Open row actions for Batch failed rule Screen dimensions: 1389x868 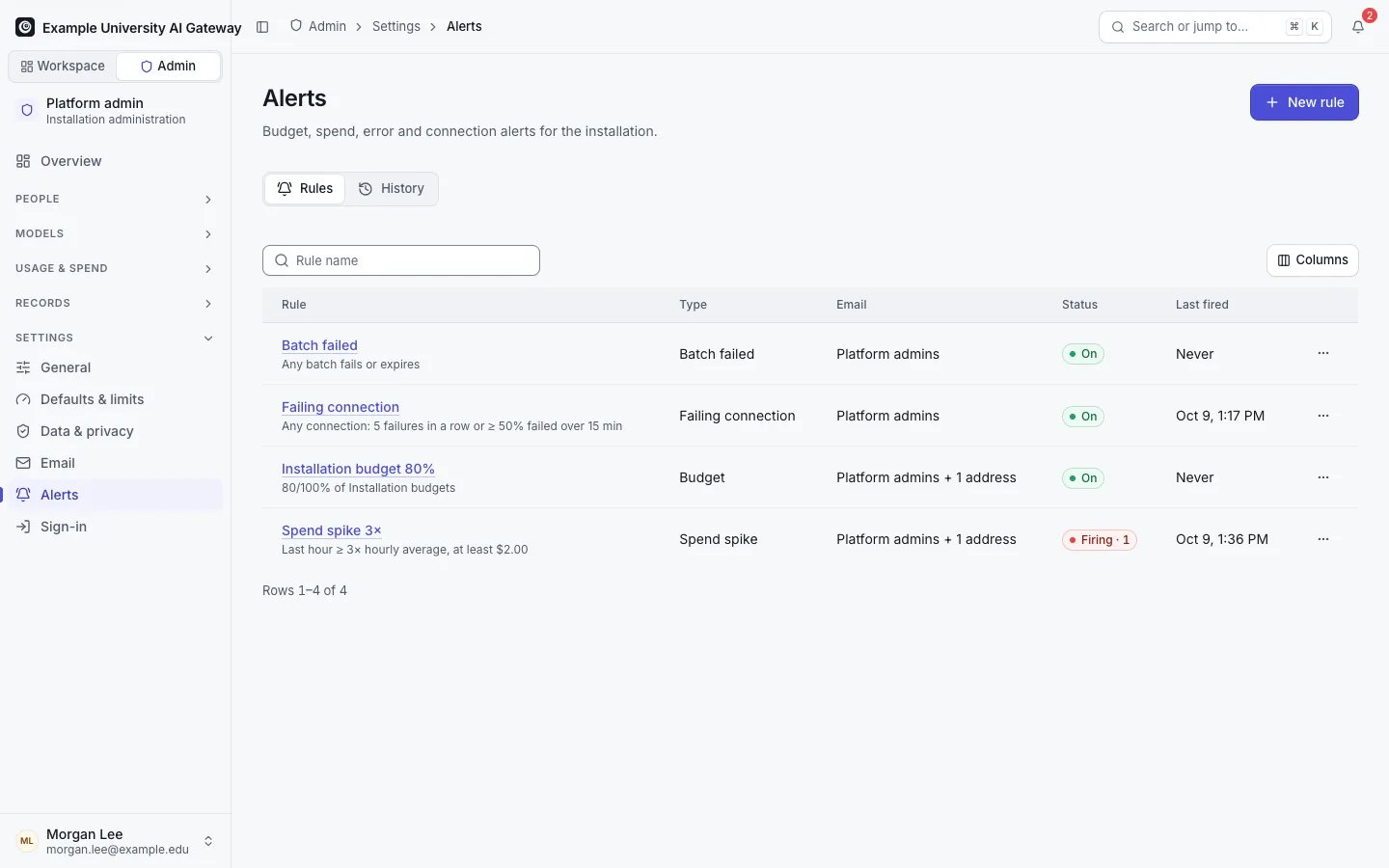click(1323, 354)
